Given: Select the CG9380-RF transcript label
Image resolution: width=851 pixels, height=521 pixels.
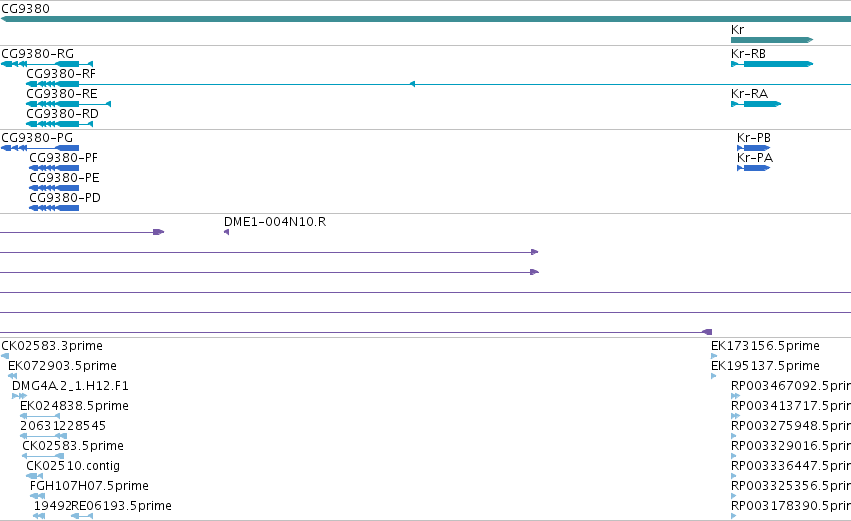Looking at the screenshot, I should click(x=61, y=73).
